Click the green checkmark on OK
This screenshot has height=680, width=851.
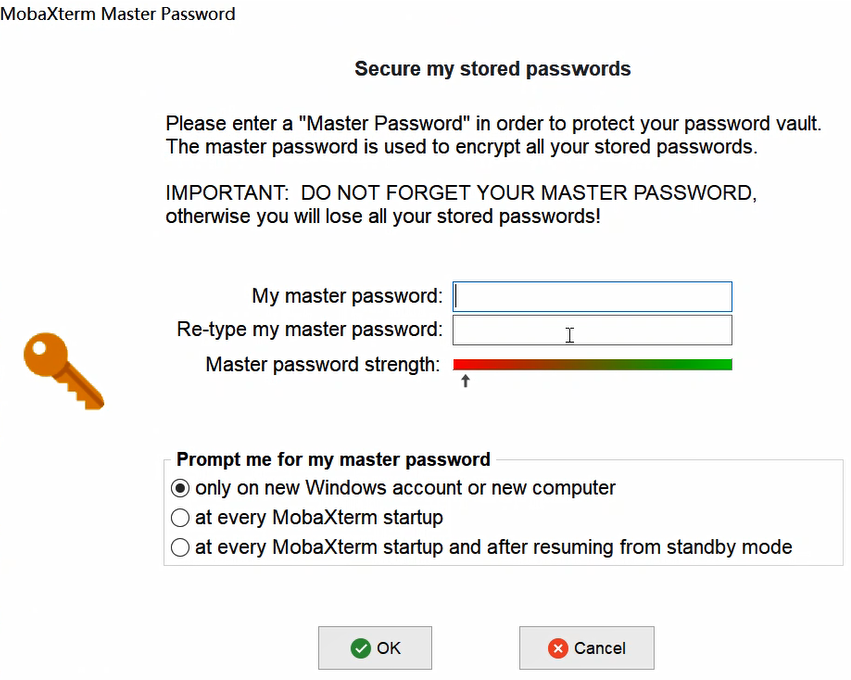tap(360, 648)
